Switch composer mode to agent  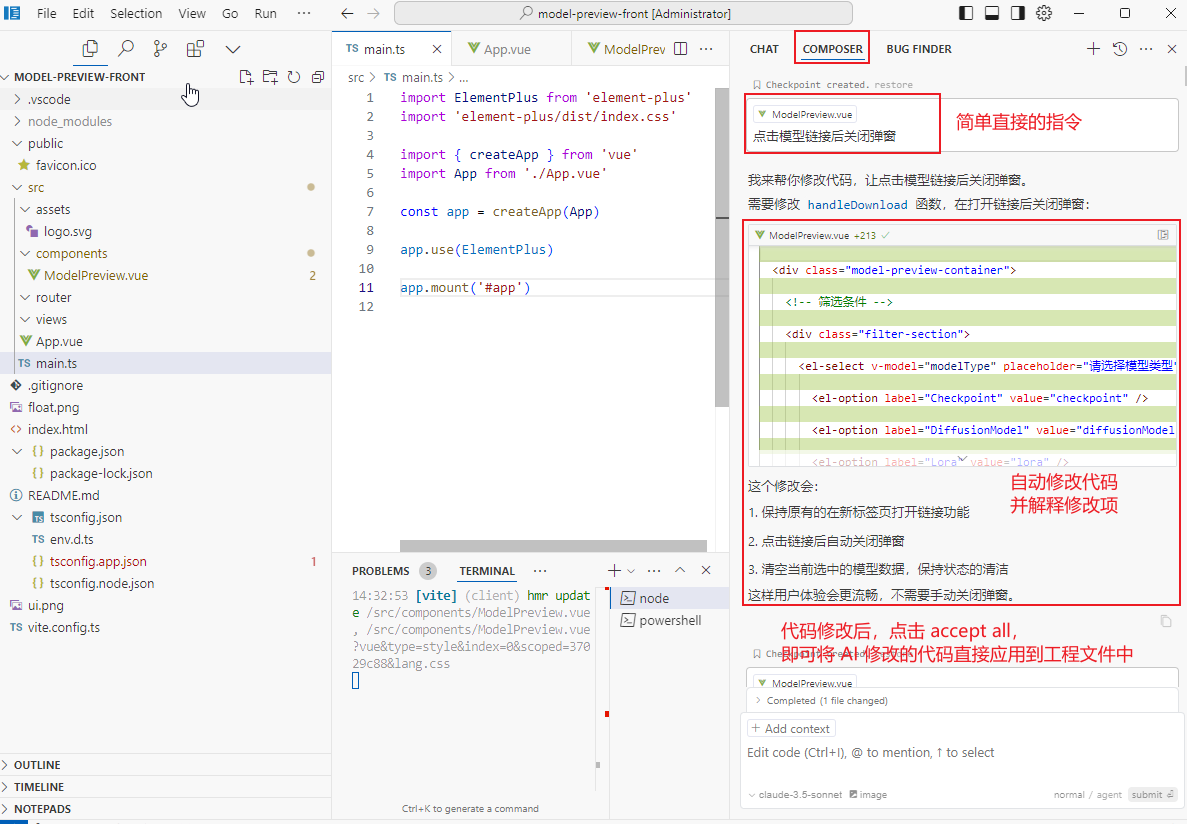(1109, 794)
